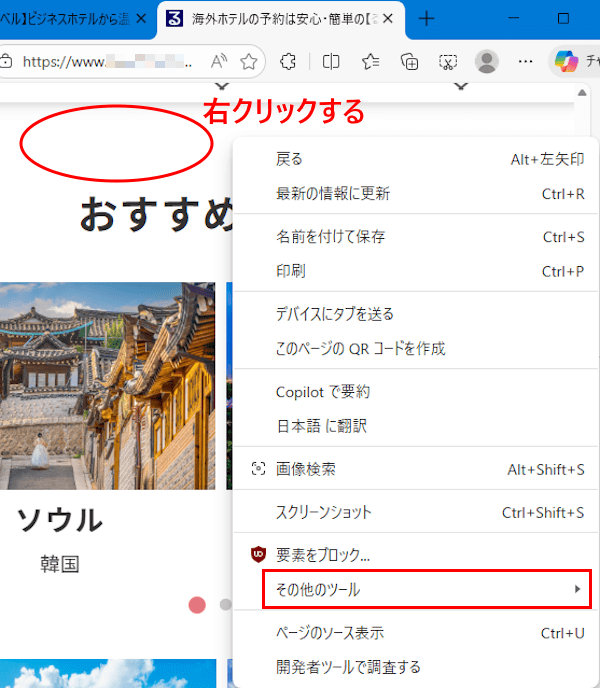Open the Extensions puzzle icon
Image resolution: width=600 pixels, height=688 pixels.
coord(288,62)
